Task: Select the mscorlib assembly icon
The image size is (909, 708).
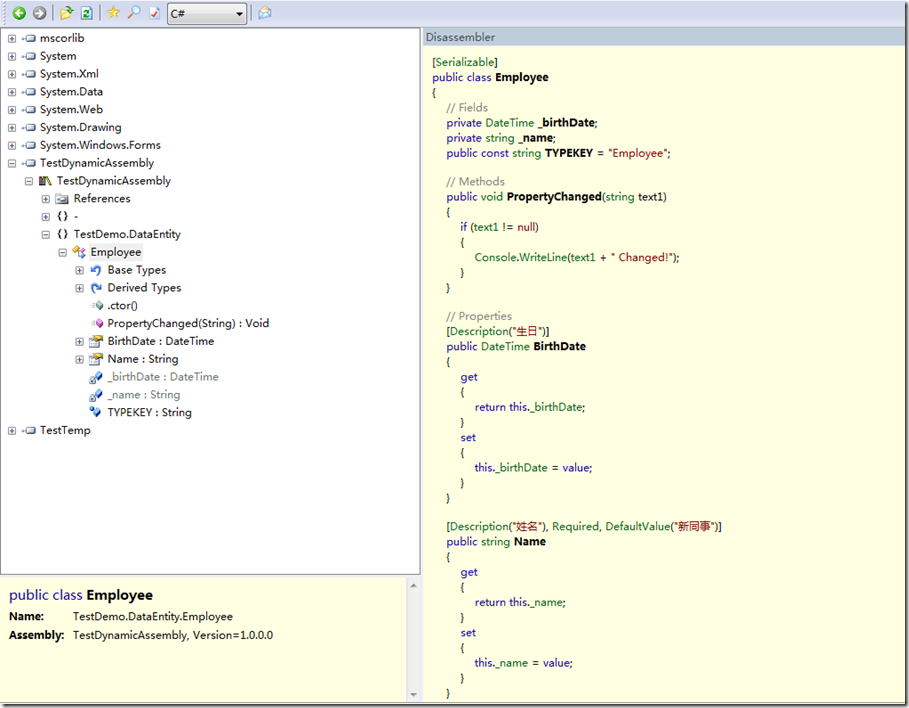Action: pos(30,38)
